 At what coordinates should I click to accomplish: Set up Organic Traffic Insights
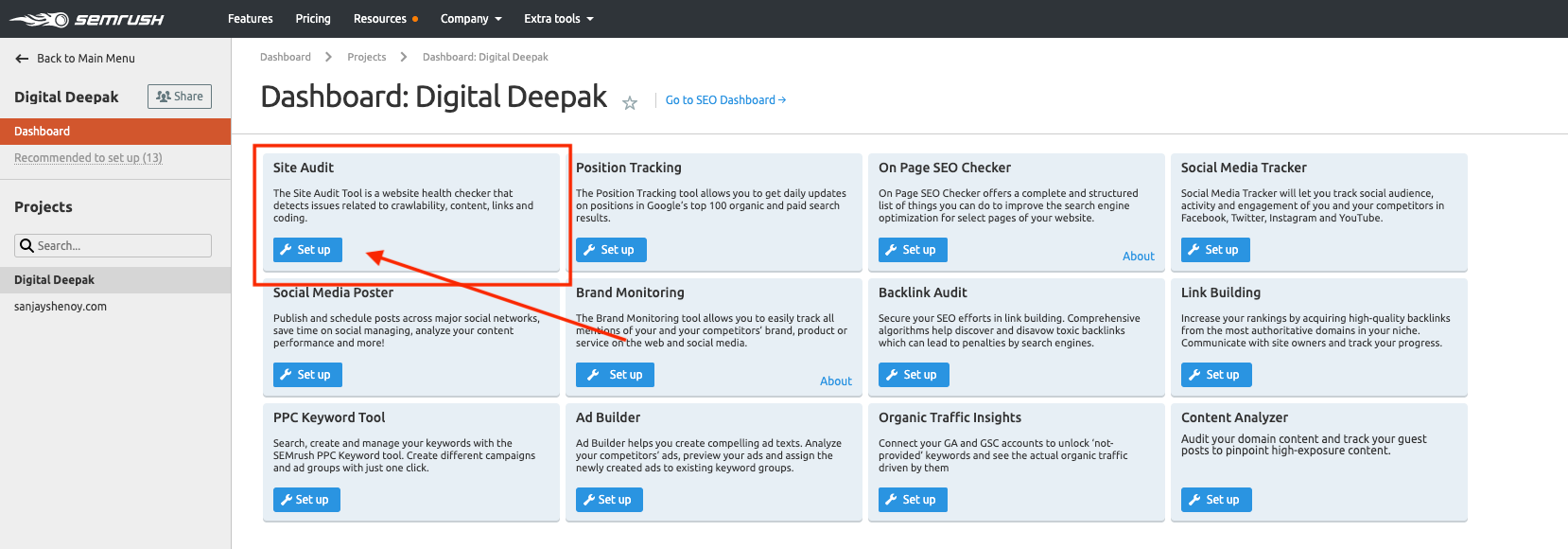point(913,500)
